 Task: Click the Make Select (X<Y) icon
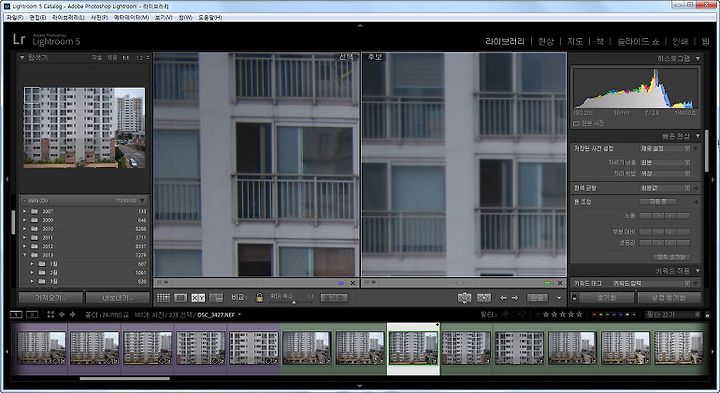coord(484,298)
